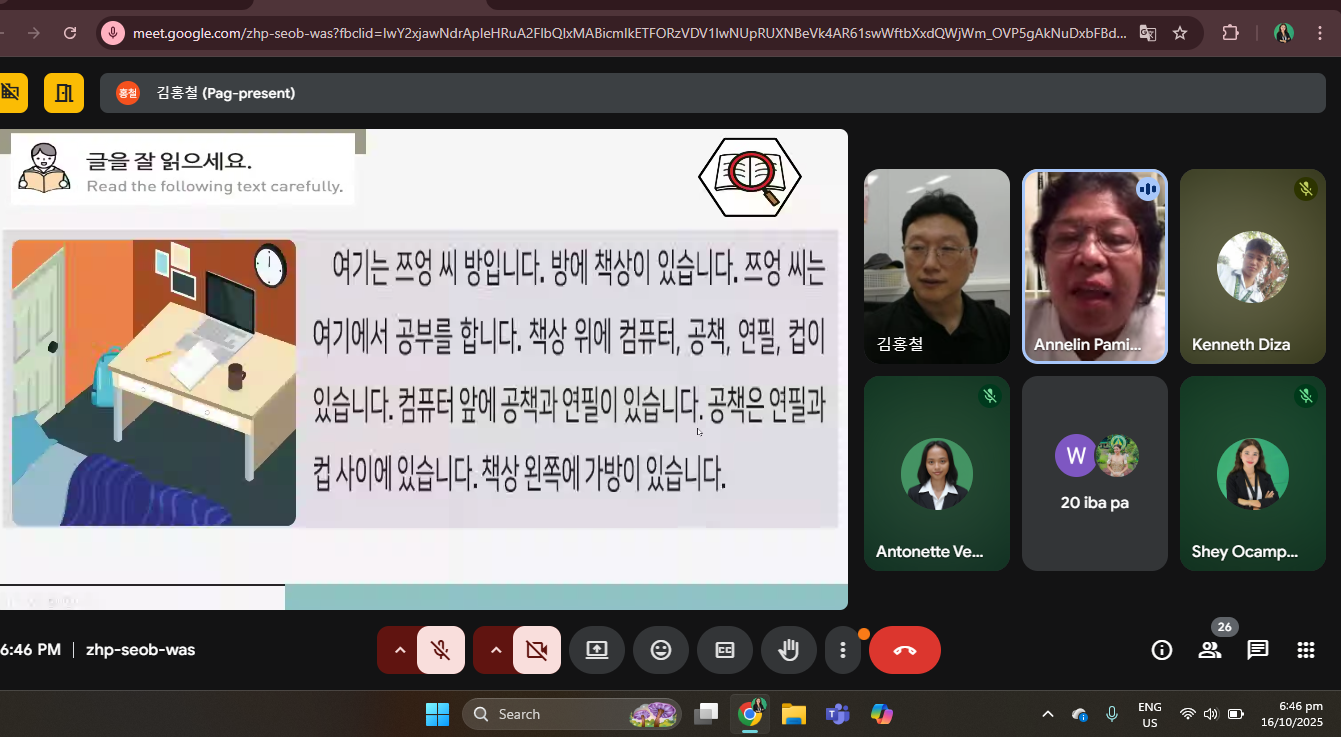Expand video settings arrow beside camera
The image size is (1341, 737).
click(x=496, y=650)
